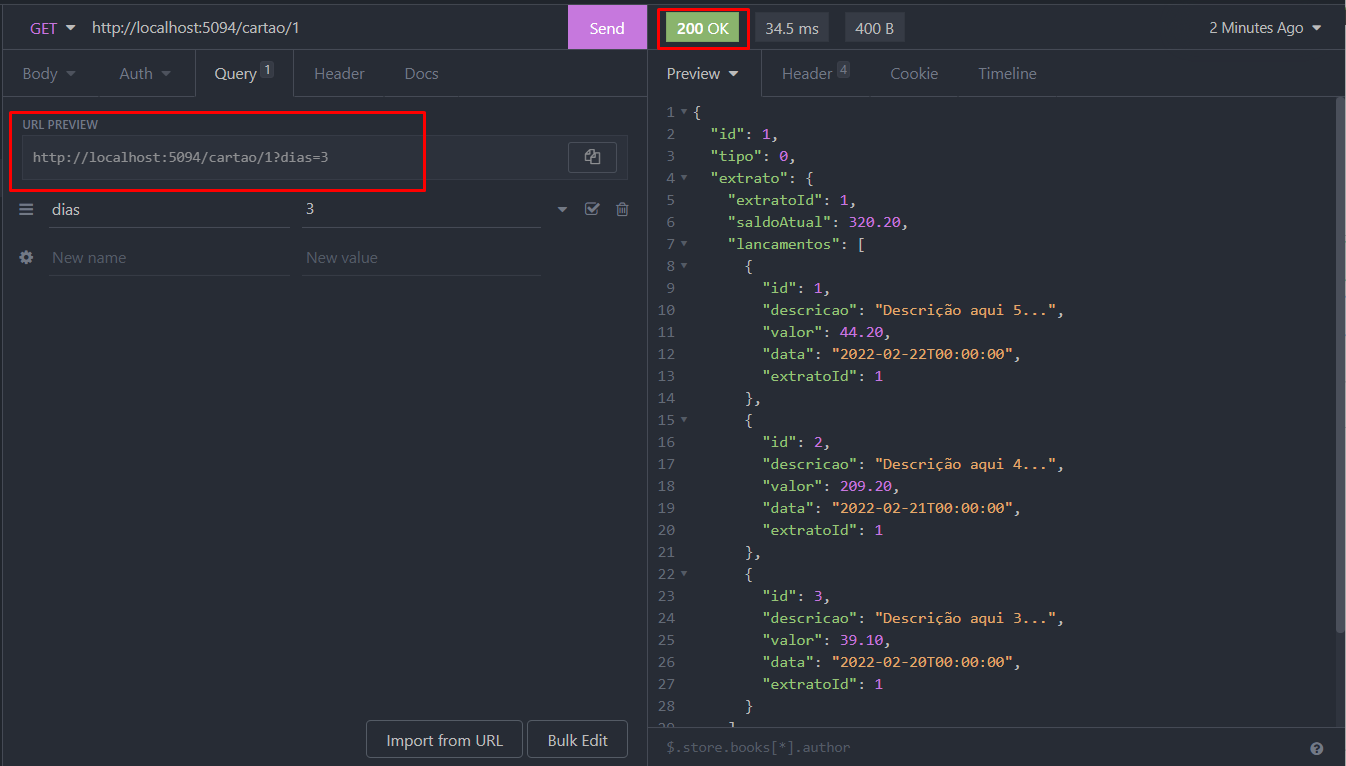Screen dimensions: 1346x766
Task: Open Bulk Edit for query parameters
Action: coord(577,740)
